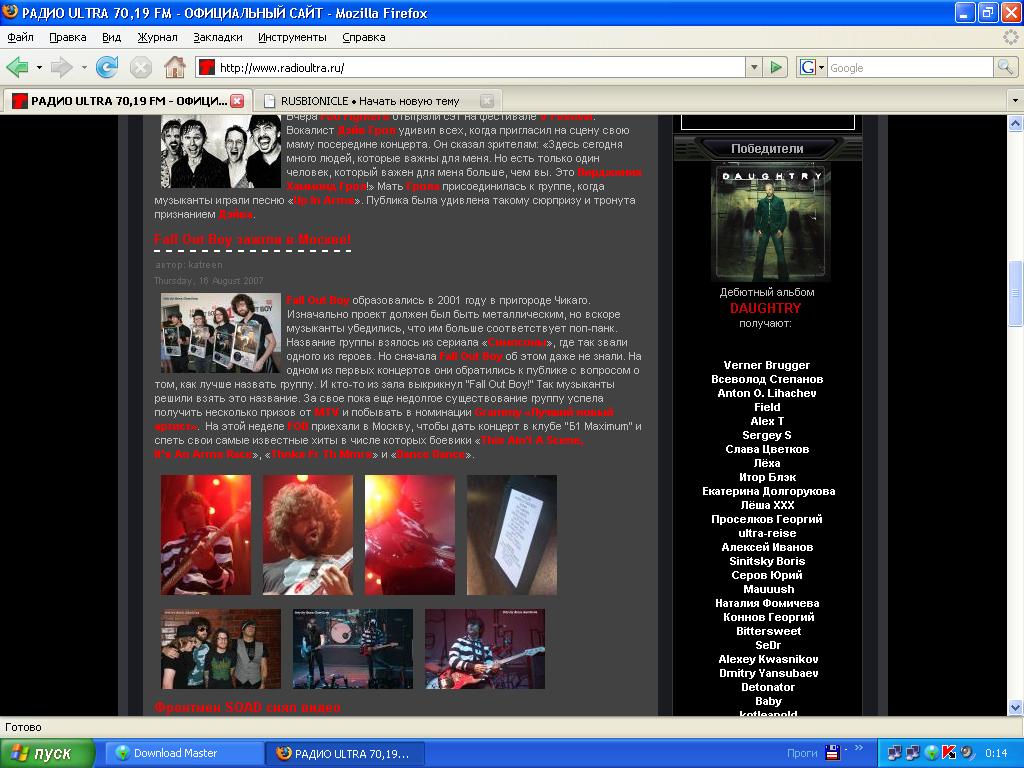Click the winner name Verner Brugger
Screen dimensions: 1024x768
pos(766,365)
